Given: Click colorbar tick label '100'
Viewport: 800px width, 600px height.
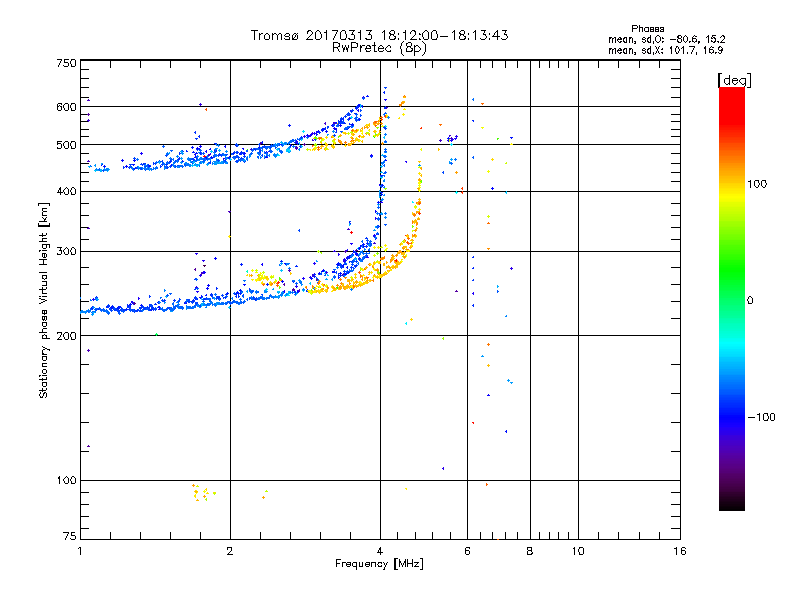Looking at the screenshot, I should tap(757, 184).
